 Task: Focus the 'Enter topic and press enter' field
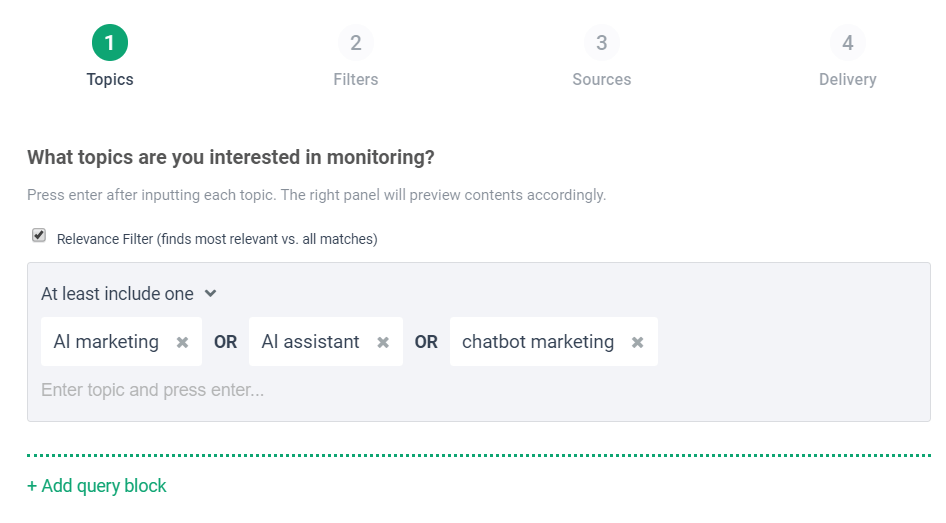pyautogui.click(x=300, y=390)
